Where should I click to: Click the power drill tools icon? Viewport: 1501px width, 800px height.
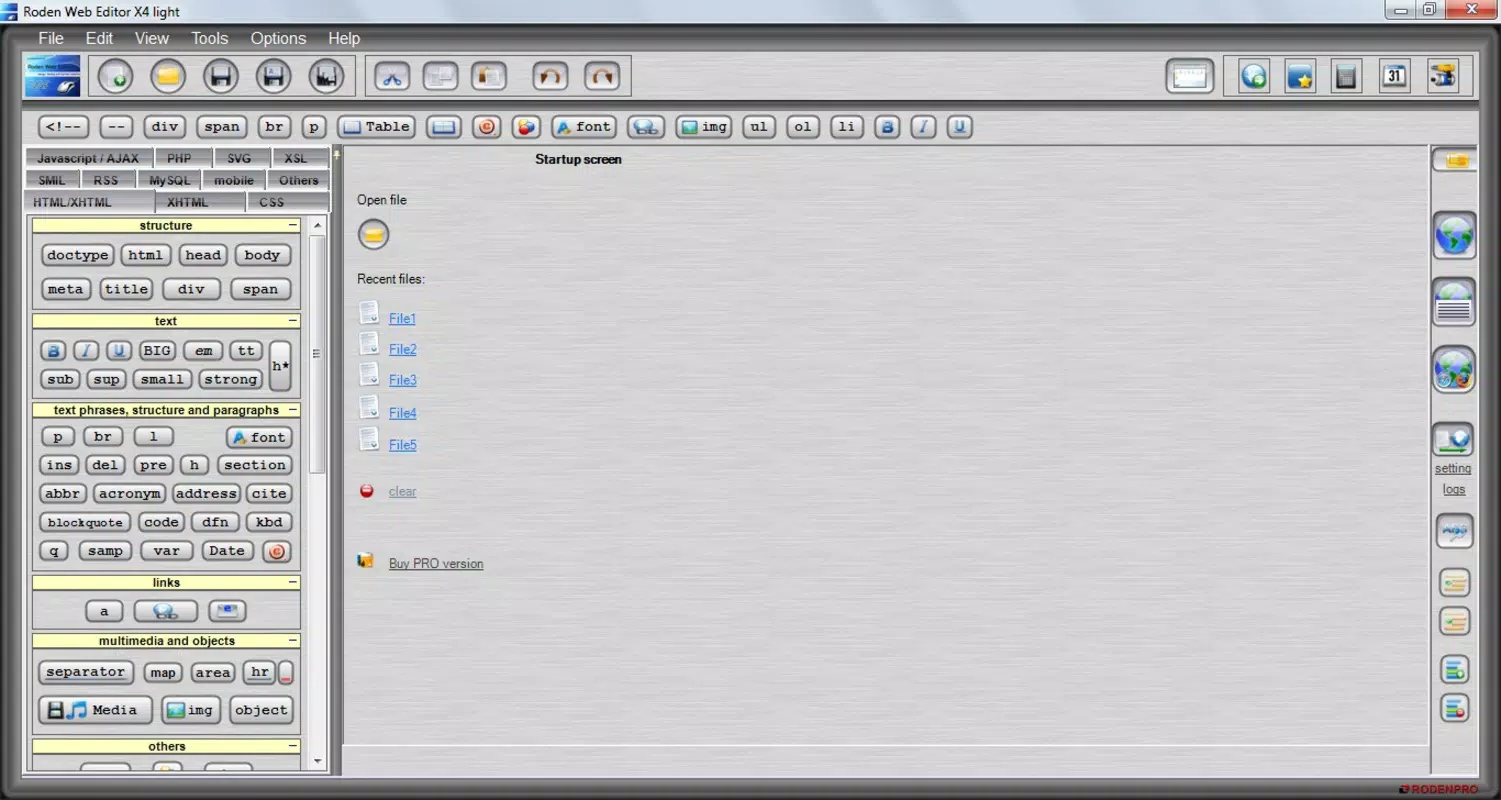(1443, 76)
